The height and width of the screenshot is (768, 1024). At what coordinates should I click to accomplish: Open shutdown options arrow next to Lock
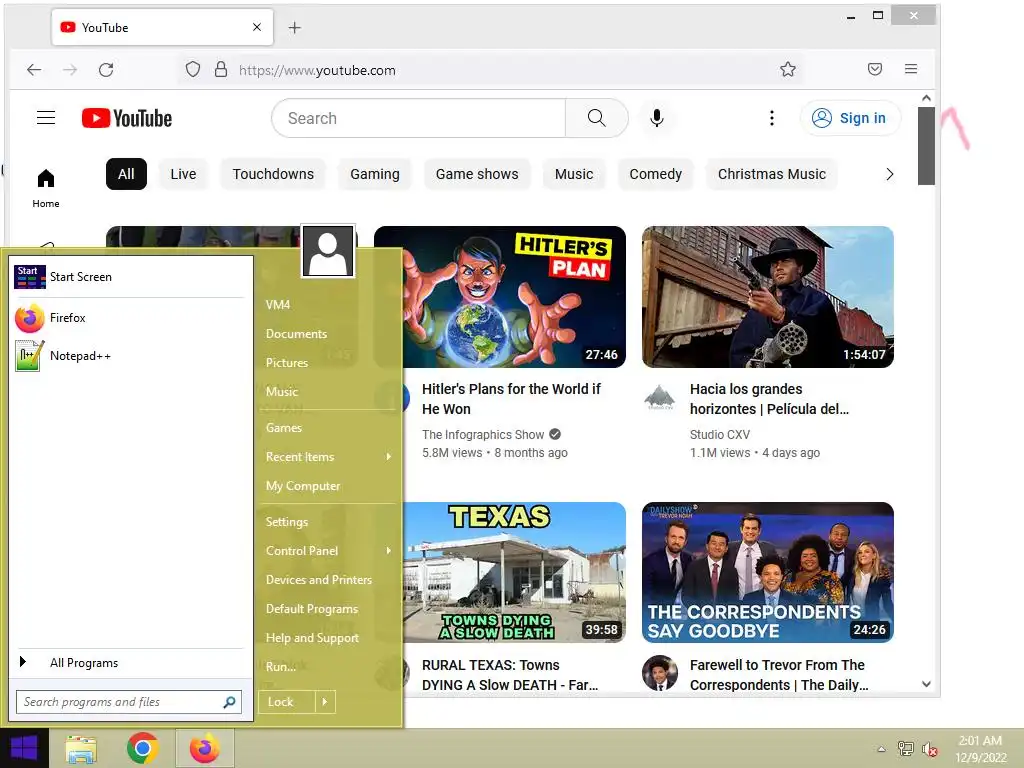click(x=325, y=702)
